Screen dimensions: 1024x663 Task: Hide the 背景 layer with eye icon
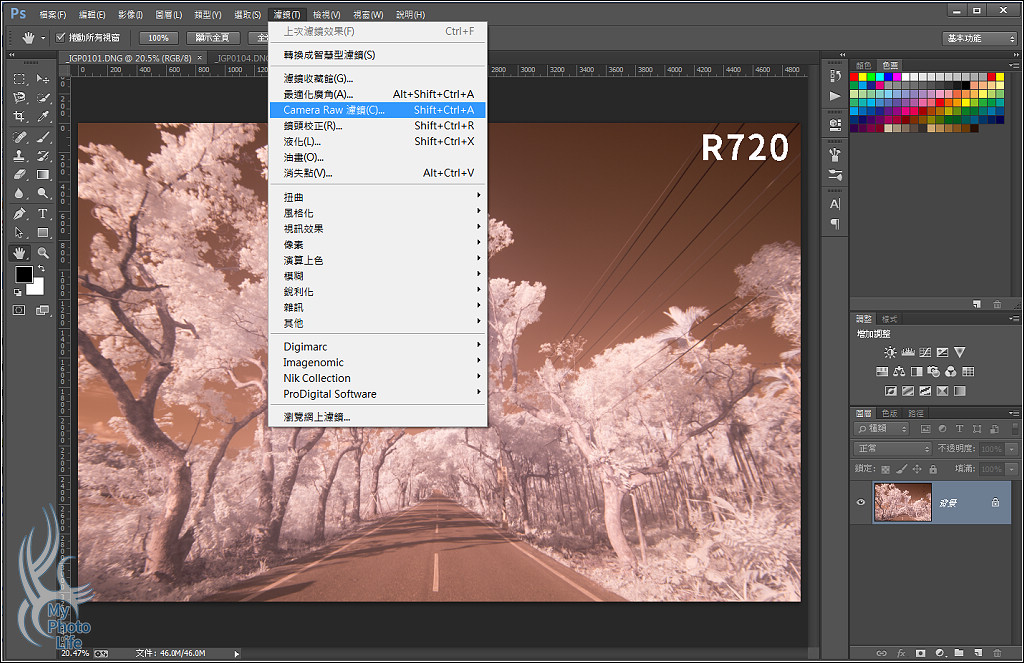click(861, 503)
